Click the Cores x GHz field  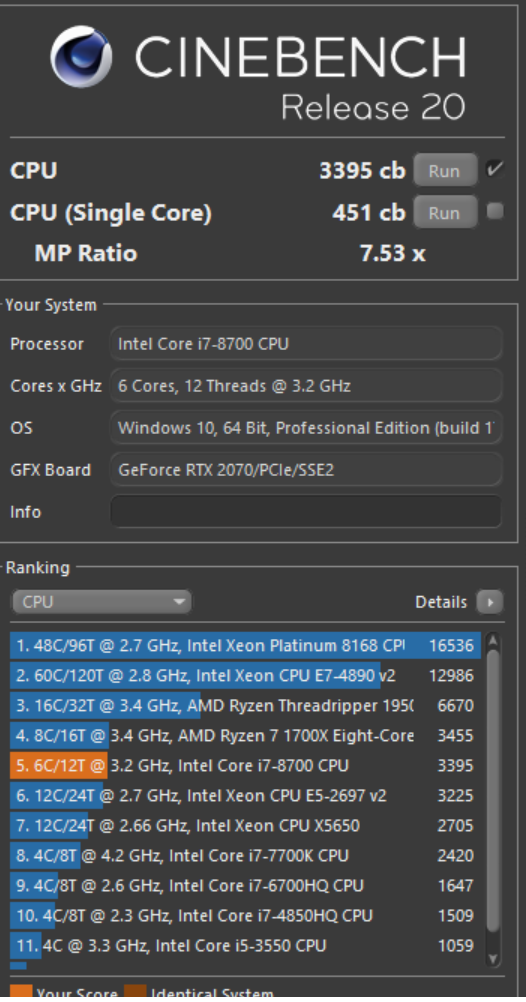point(306,386)
